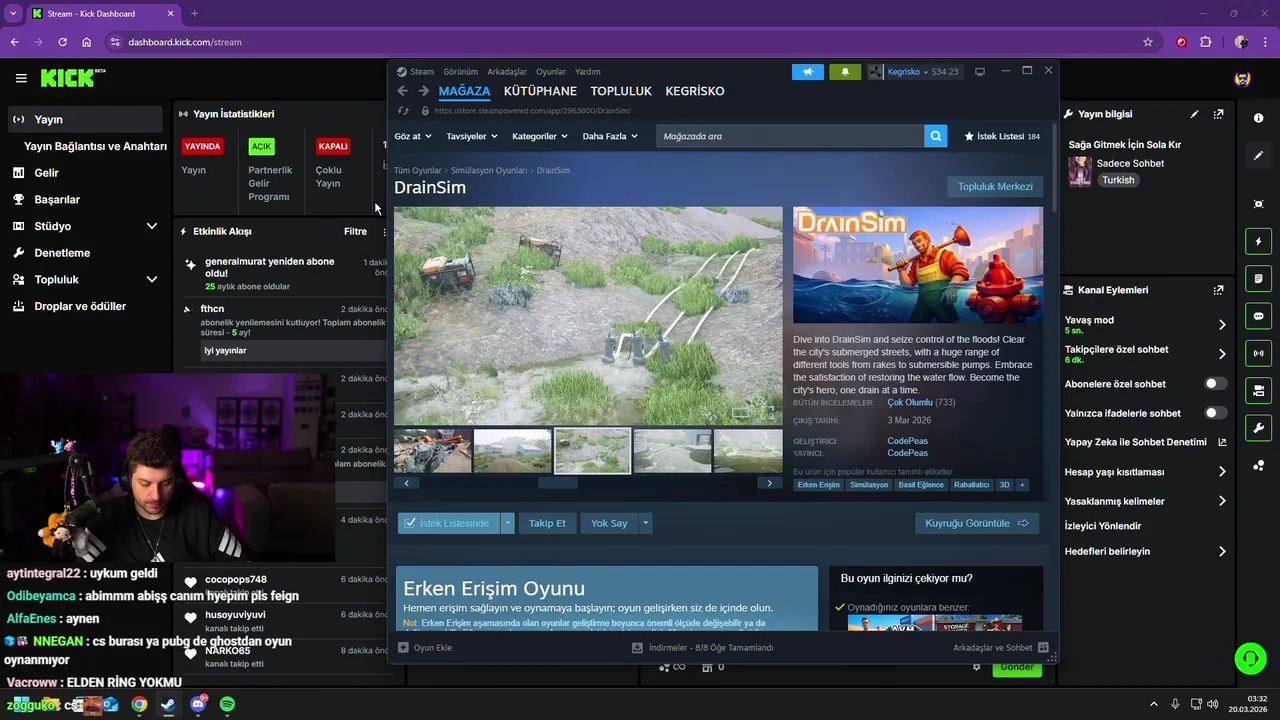Open Steam from Windows taskbar
This screenshot has height=720, width=1280.
click(x=168, y=704)
